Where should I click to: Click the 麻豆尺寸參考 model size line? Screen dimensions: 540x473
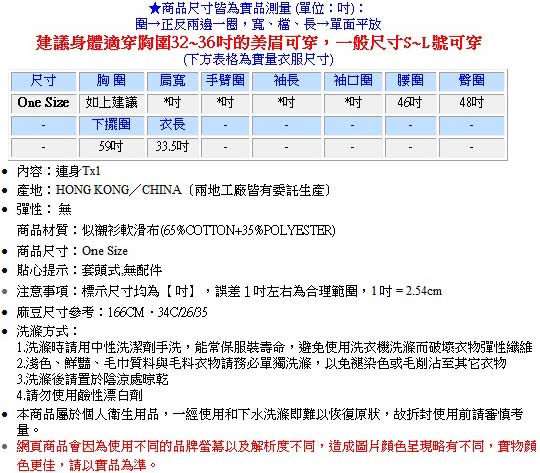[x=112, y=312]
